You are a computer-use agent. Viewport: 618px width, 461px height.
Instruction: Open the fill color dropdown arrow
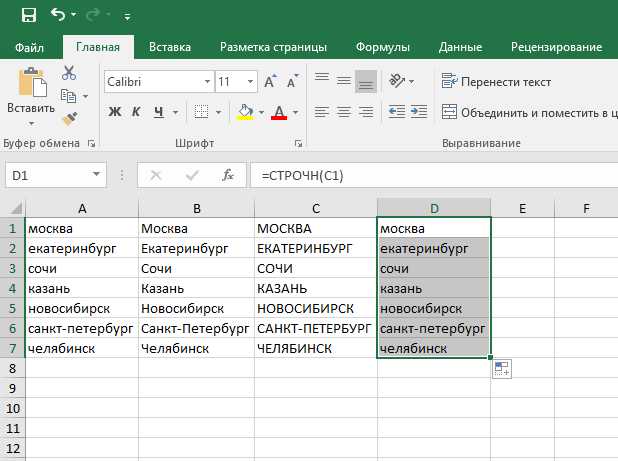point(261,113)
